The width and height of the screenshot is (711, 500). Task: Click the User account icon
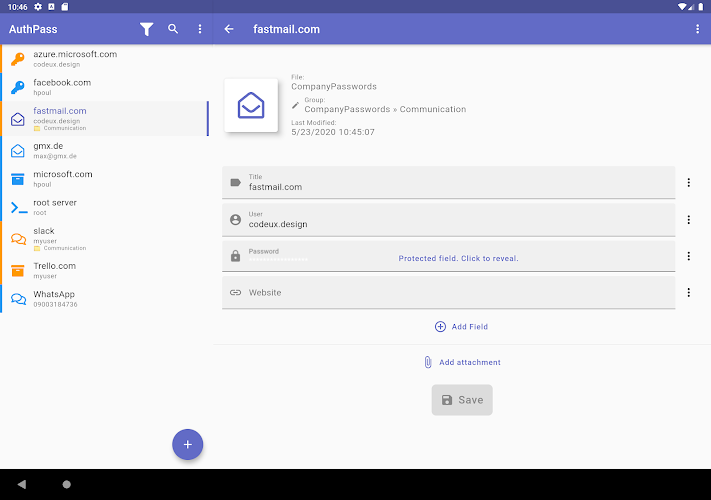(x=235, y=220)
